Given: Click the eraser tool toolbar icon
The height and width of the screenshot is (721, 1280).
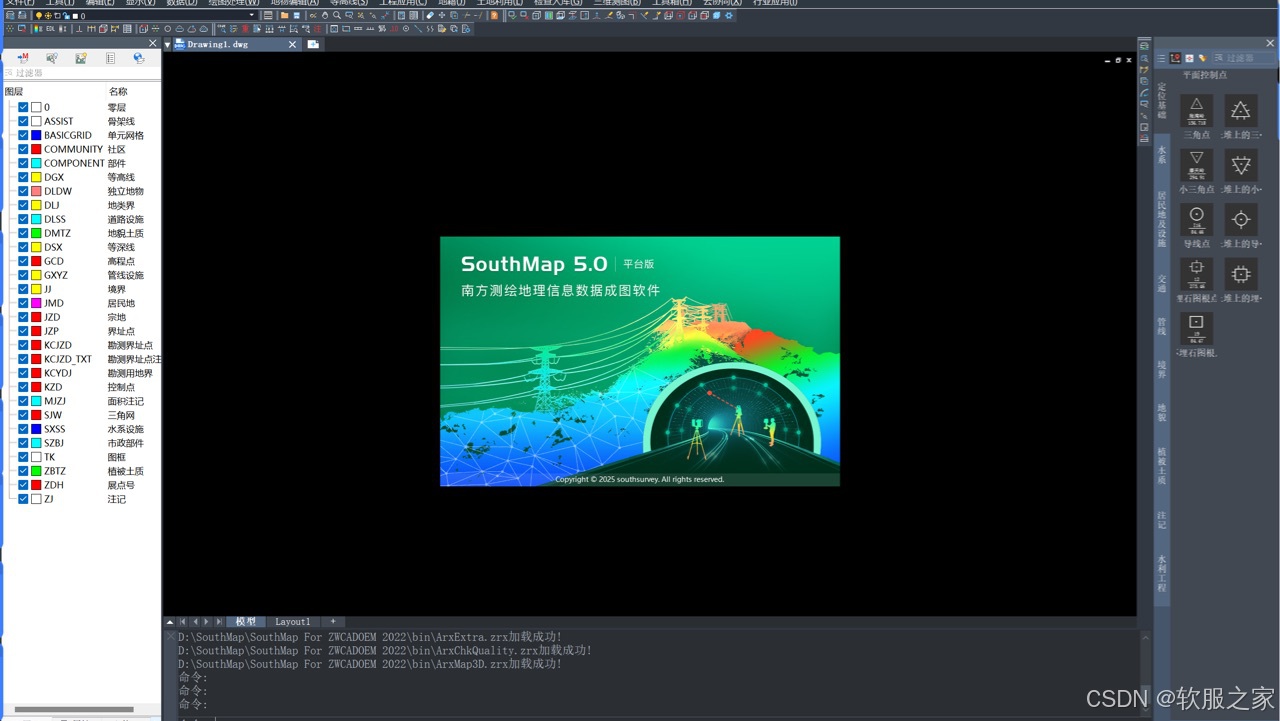Looking at the screenshot, I should (x=429, y=15).
